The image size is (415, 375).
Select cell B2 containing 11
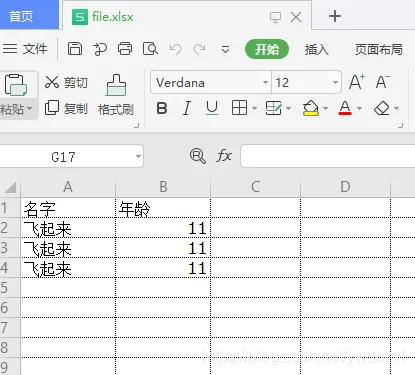pos(163,228)
